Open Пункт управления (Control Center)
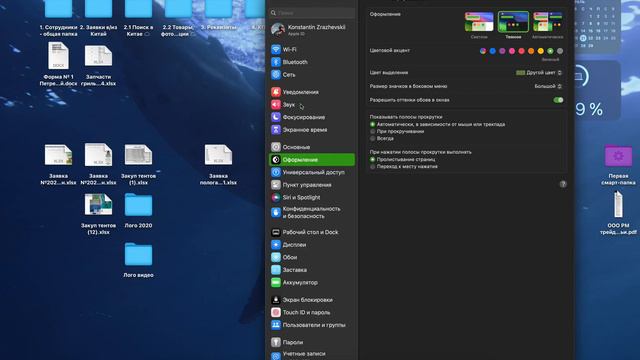640x360 pixels. click(x=312, y=185)
